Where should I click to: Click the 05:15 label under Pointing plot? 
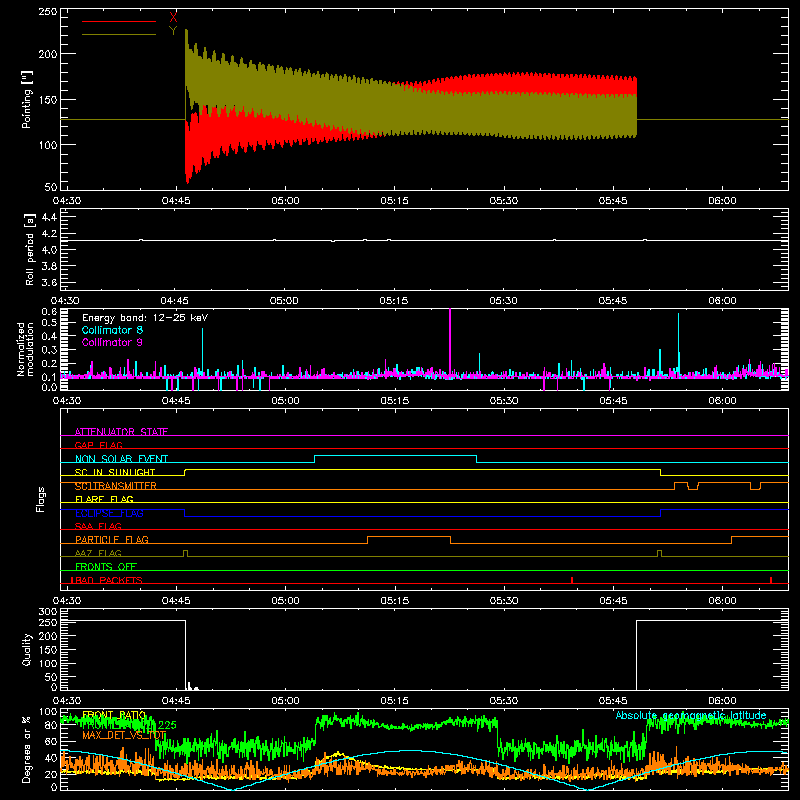point(394,201)
